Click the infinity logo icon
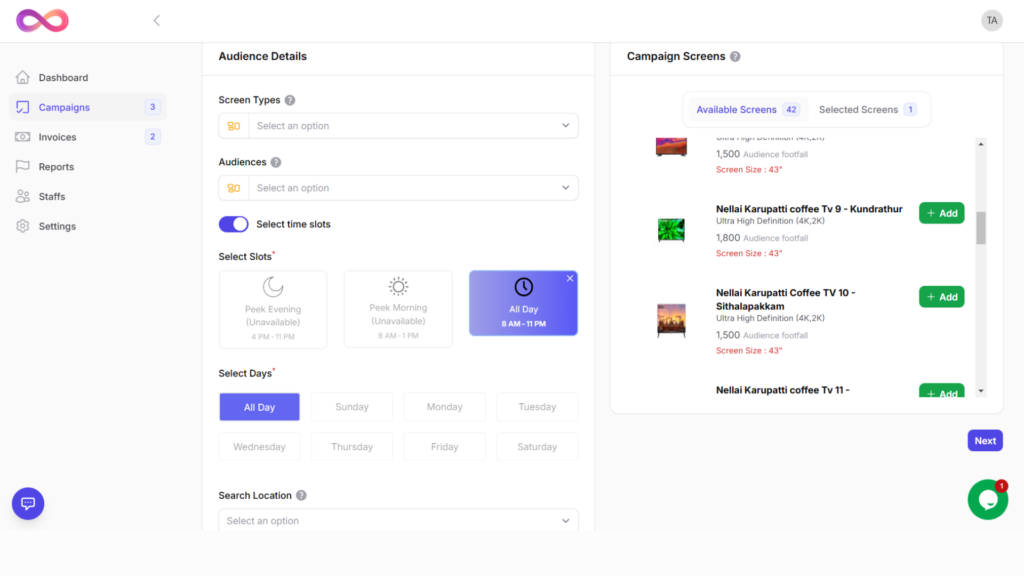 point(42,20)
